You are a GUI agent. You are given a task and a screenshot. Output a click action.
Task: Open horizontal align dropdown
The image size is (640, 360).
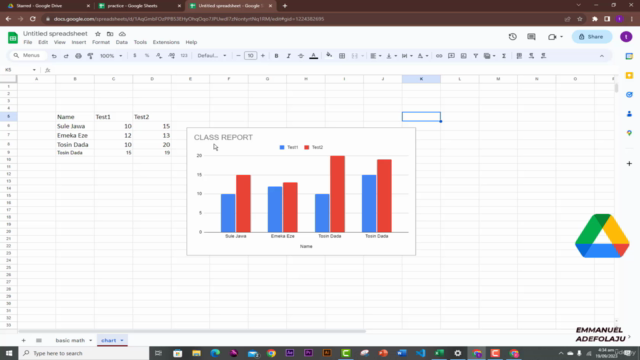point(375,56)
